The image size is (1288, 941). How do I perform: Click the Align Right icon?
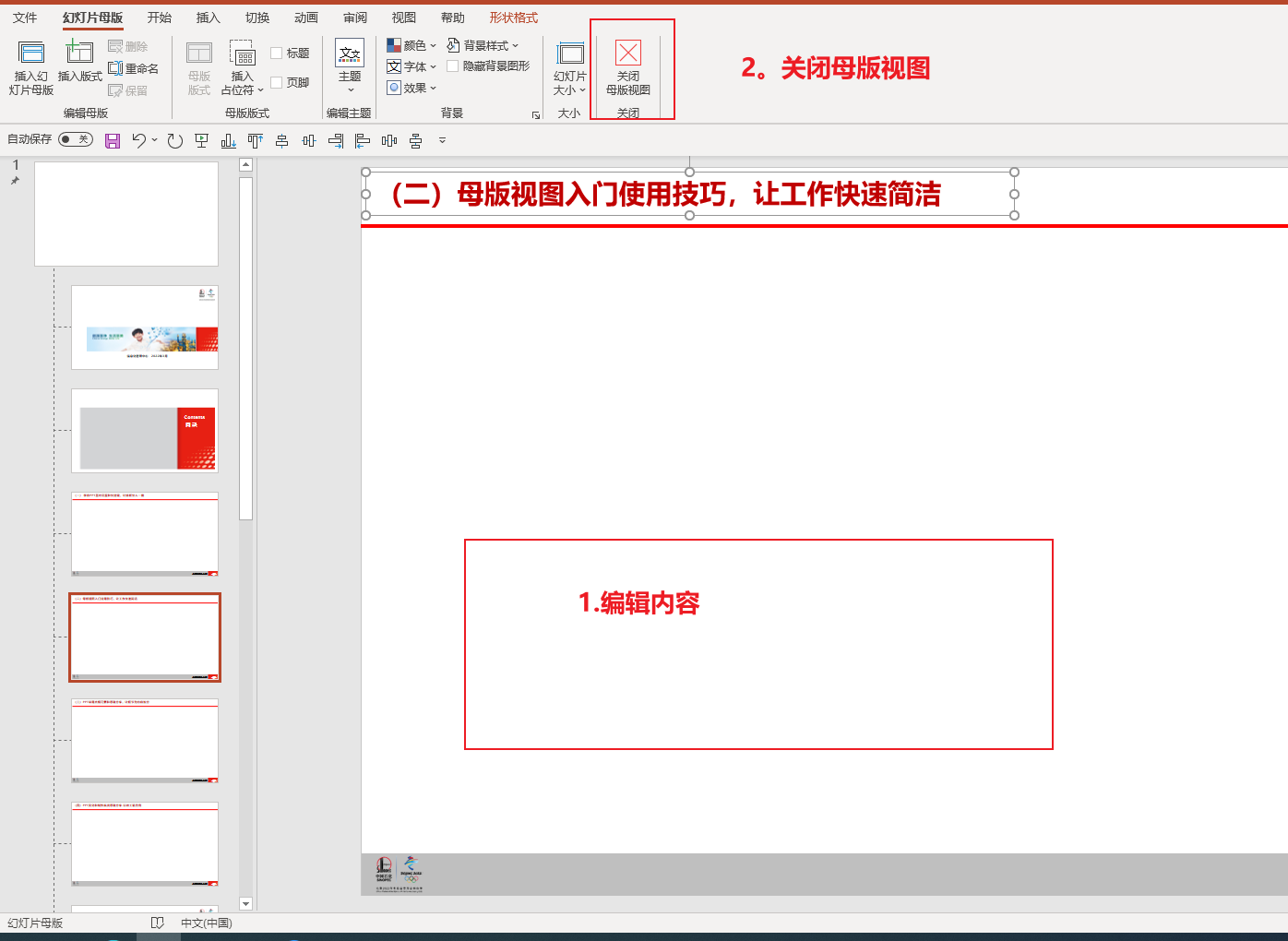click(336, 140)
